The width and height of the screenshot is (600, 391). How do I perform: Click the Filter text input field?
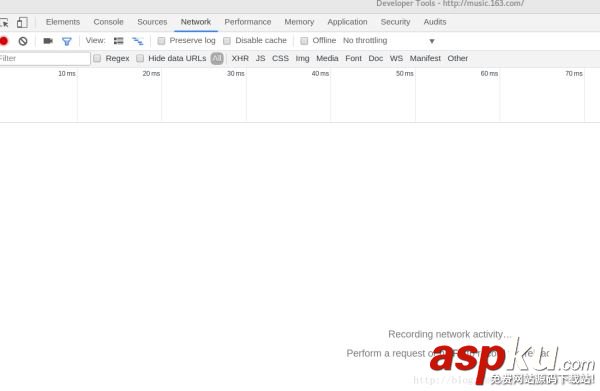coord(45,59)
